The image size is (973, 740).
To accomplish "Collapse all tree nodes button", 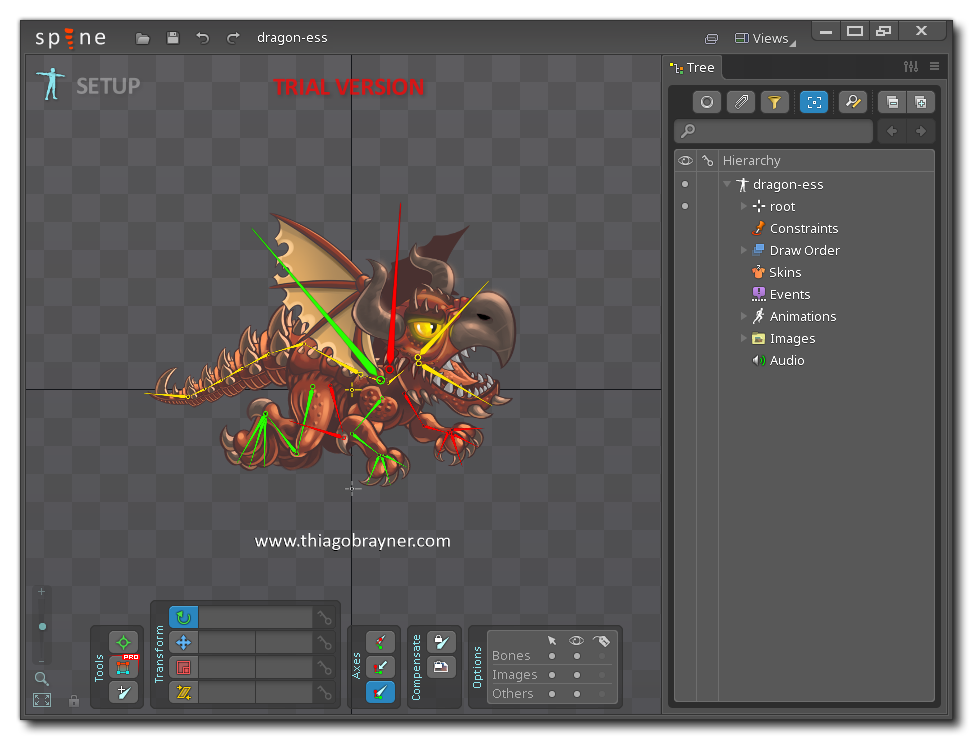I will point(892,102).
